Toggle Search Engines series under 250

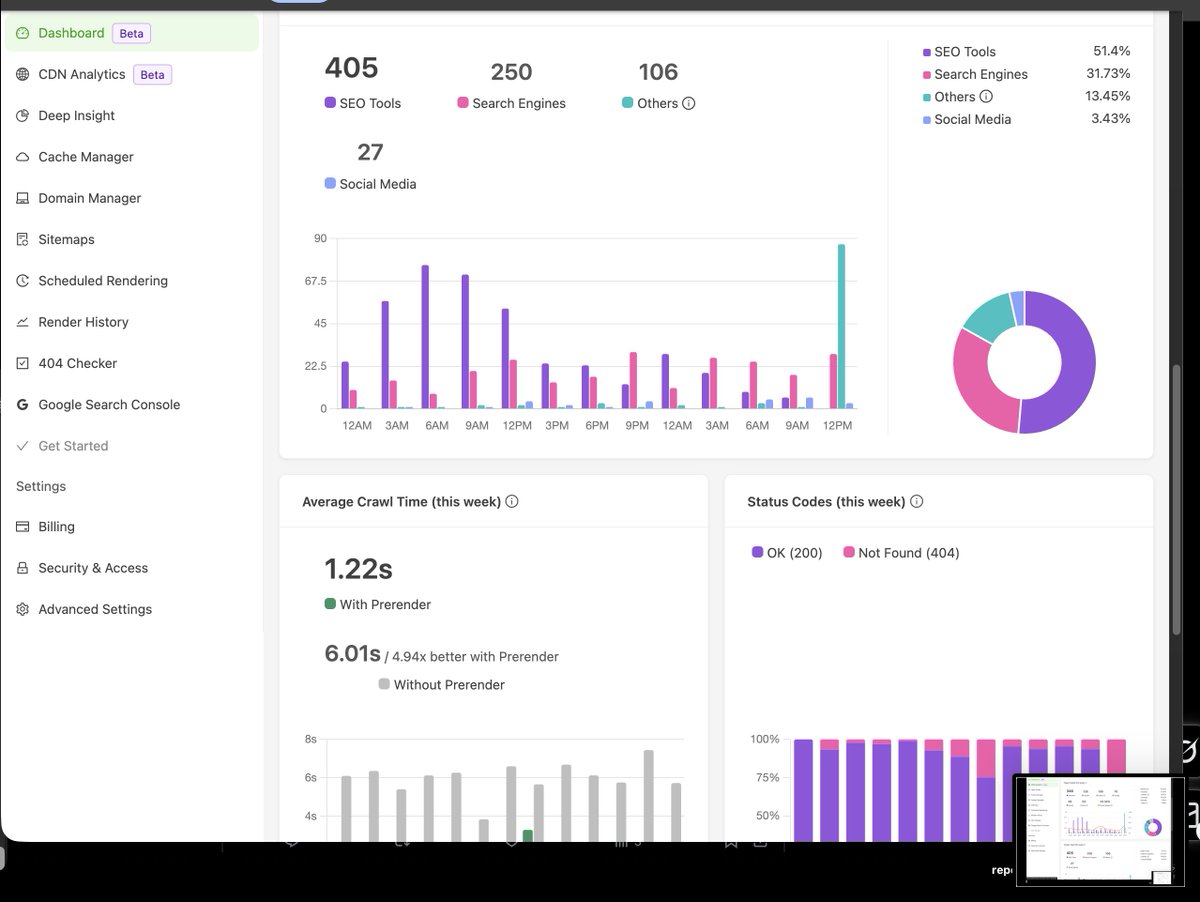tap(512, 103)
